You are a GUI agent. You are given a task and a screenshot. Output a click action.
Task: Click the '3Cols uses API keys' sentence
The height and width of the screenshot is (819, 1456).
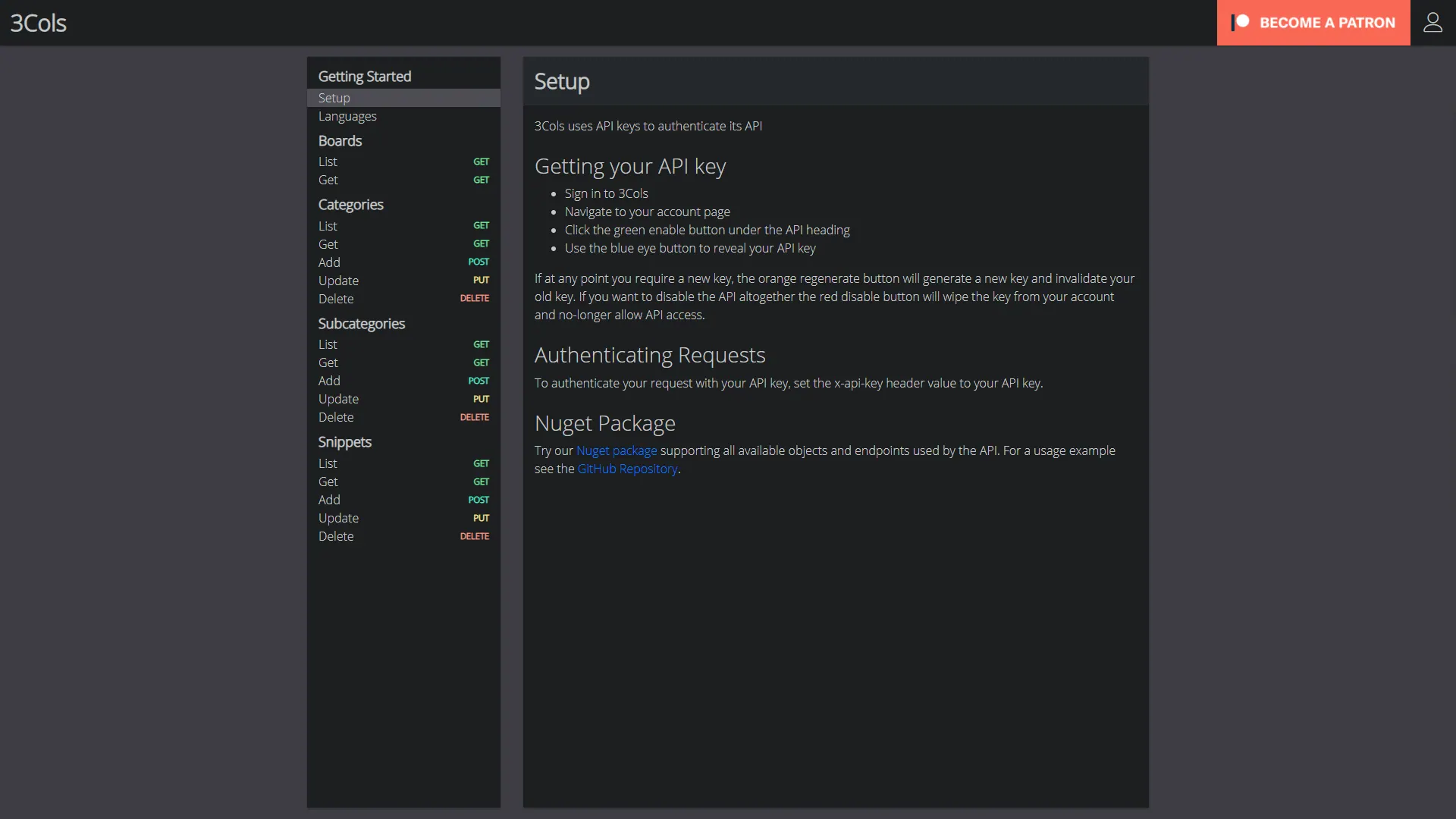click(x=648, y=126)
